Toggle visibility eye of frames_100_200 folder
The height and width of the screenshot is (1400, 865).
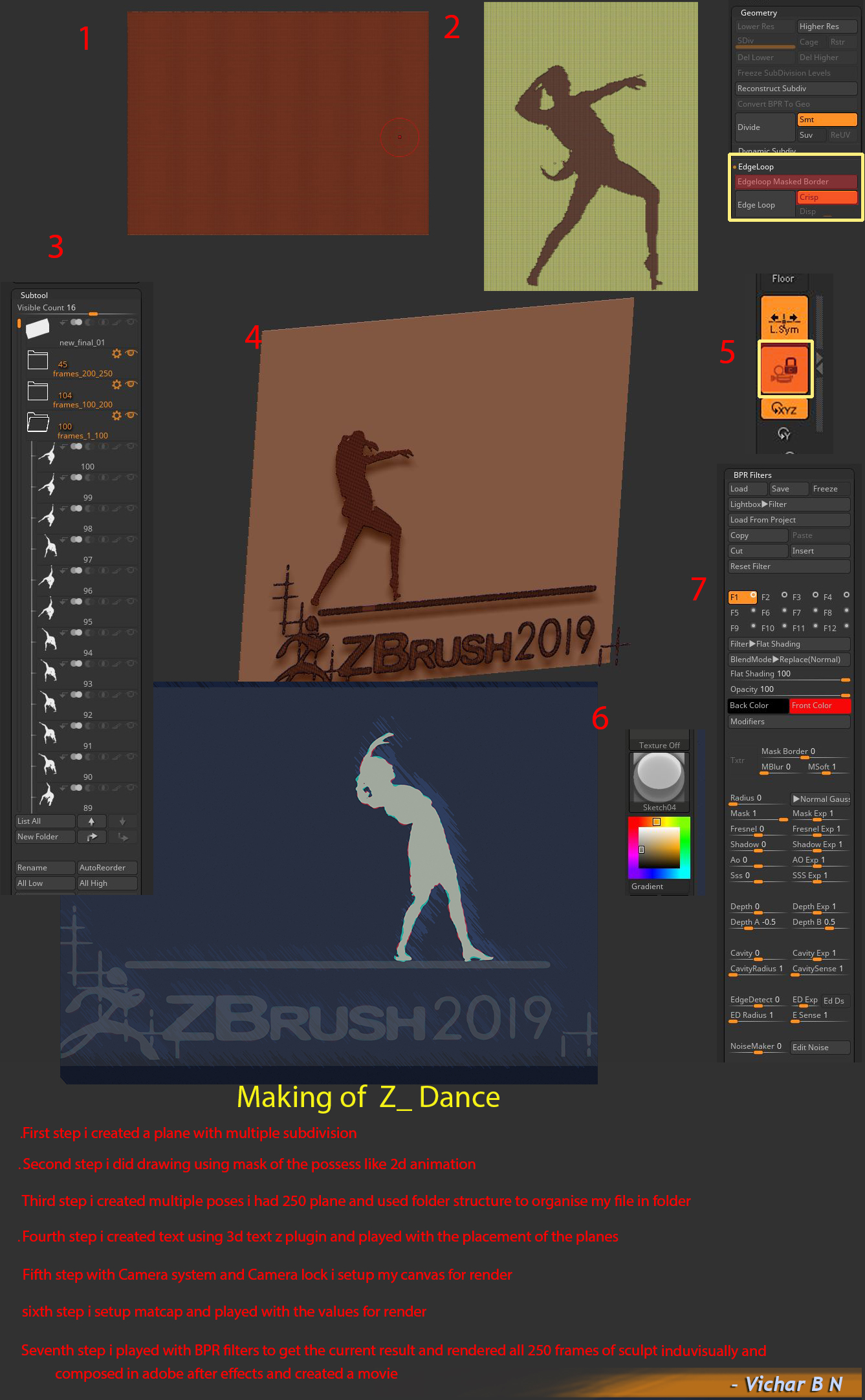(x=131, y=384)
